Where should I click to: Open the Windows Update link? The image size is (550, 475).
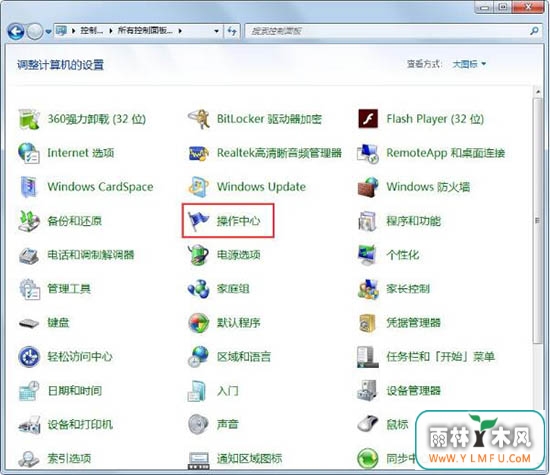(x=261, y=187)
